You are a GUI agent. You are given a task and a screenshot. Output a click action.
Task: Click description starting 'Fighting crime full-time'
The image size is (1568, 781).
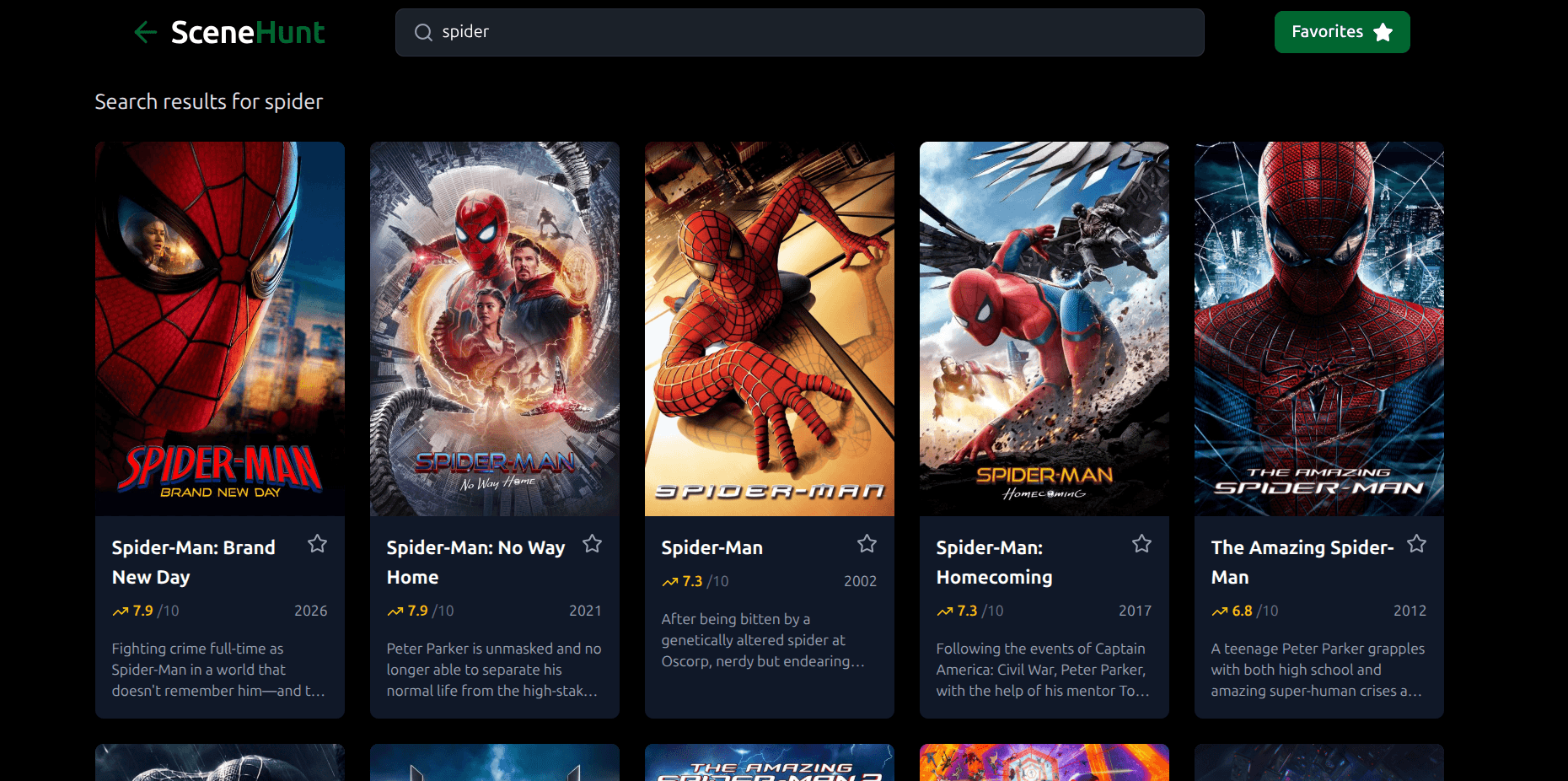pos(218,670)
